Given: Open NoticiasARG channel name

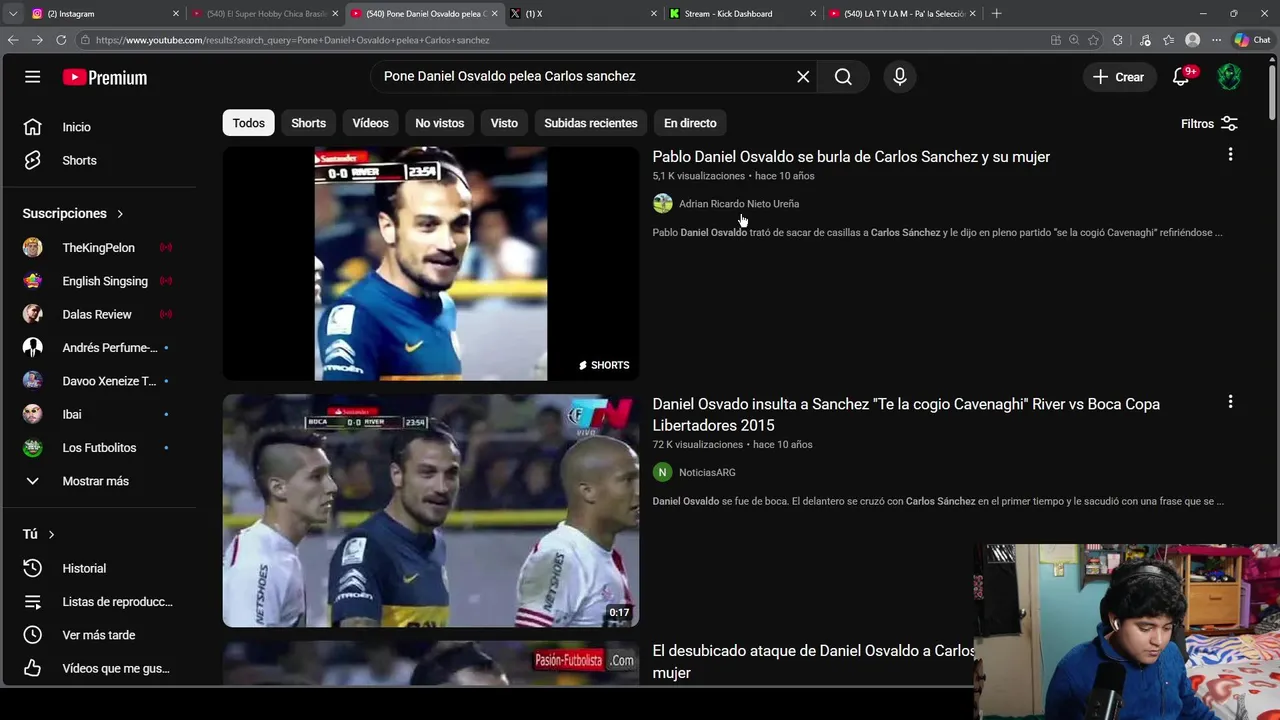Looking at the screenshot, I should point(707,472).
